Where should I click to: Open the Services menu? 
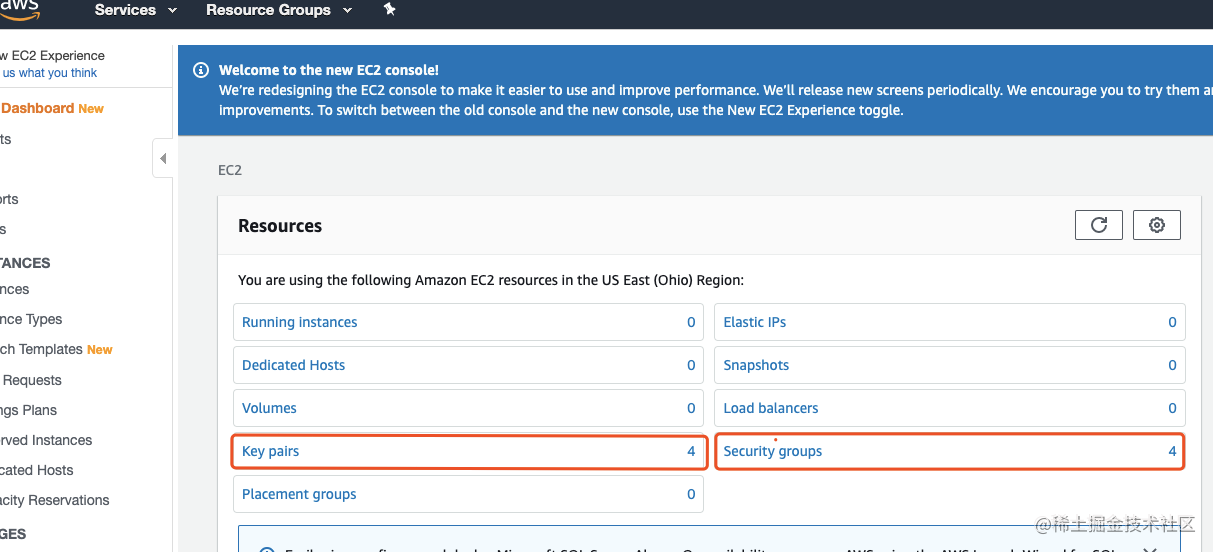point(135,10)
